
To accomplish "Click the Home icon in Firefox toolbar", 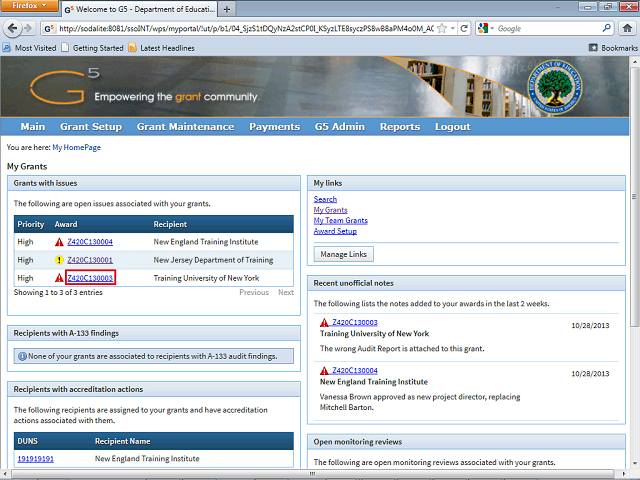I will click(x=627, y=28).
